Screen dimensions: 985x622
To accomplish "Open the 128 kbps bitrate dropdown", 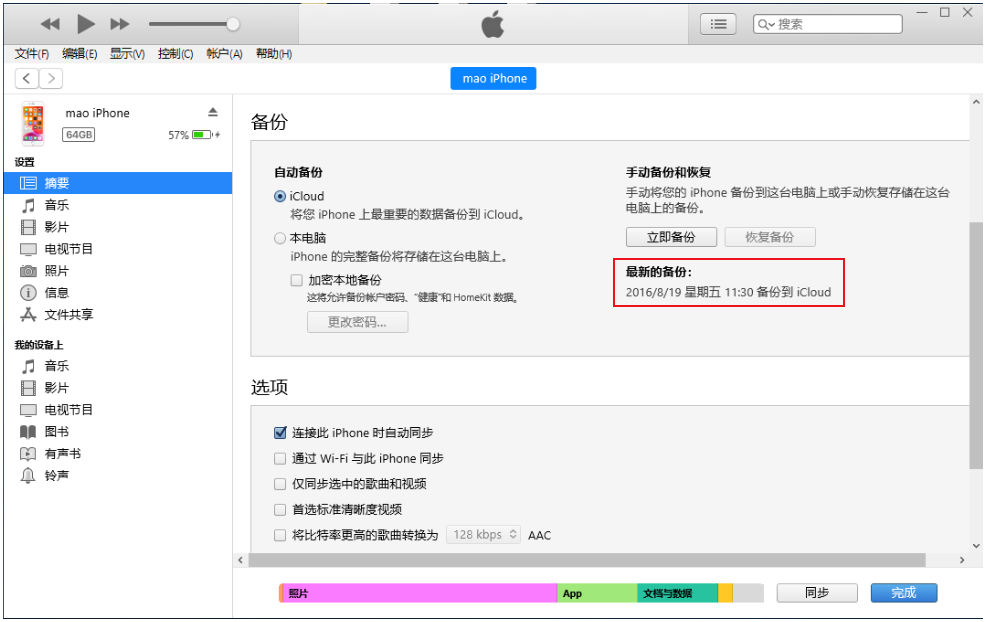I will [x=483, y=535].
